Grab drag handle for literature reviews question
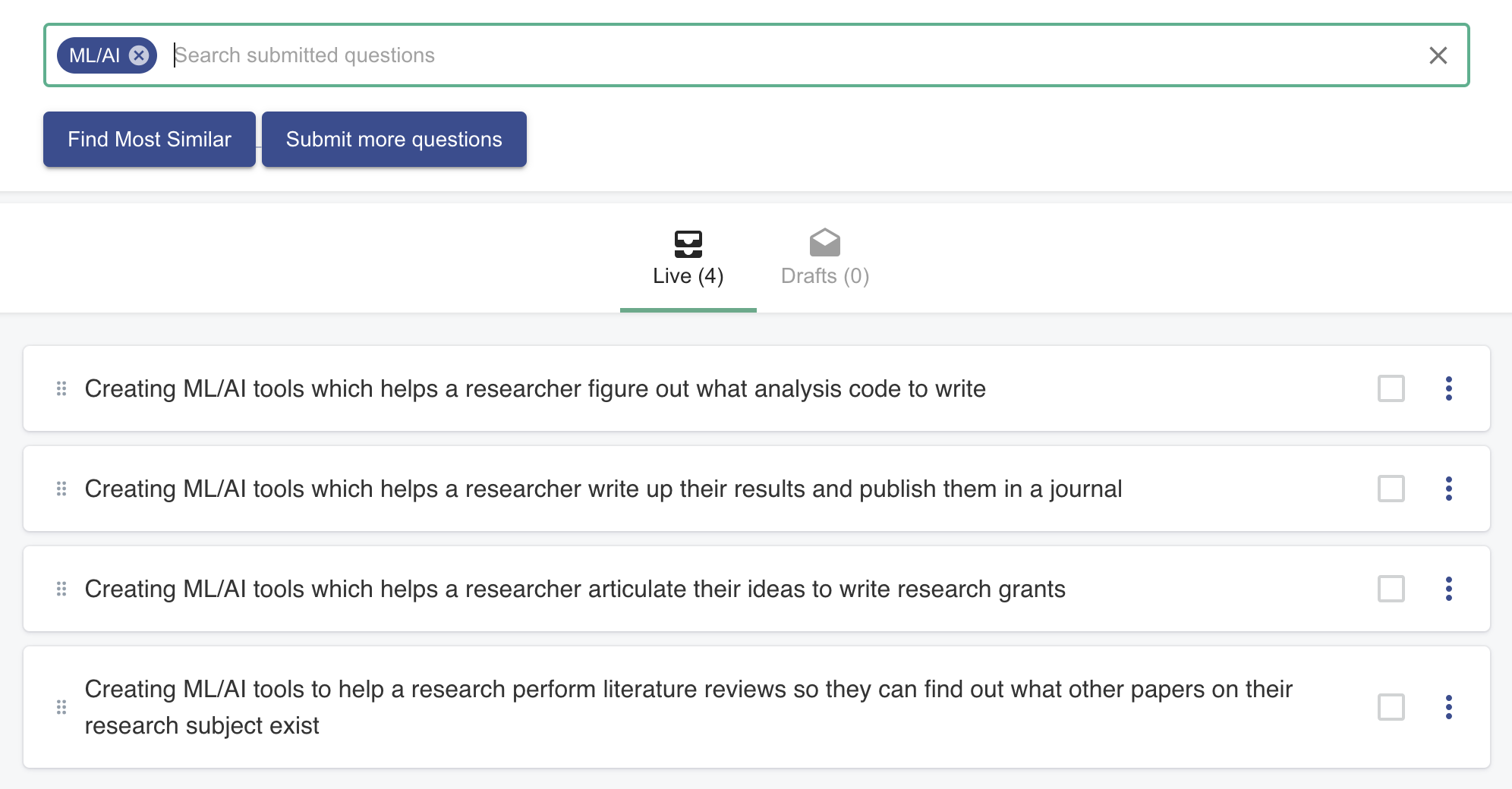 tap(61, 707)
